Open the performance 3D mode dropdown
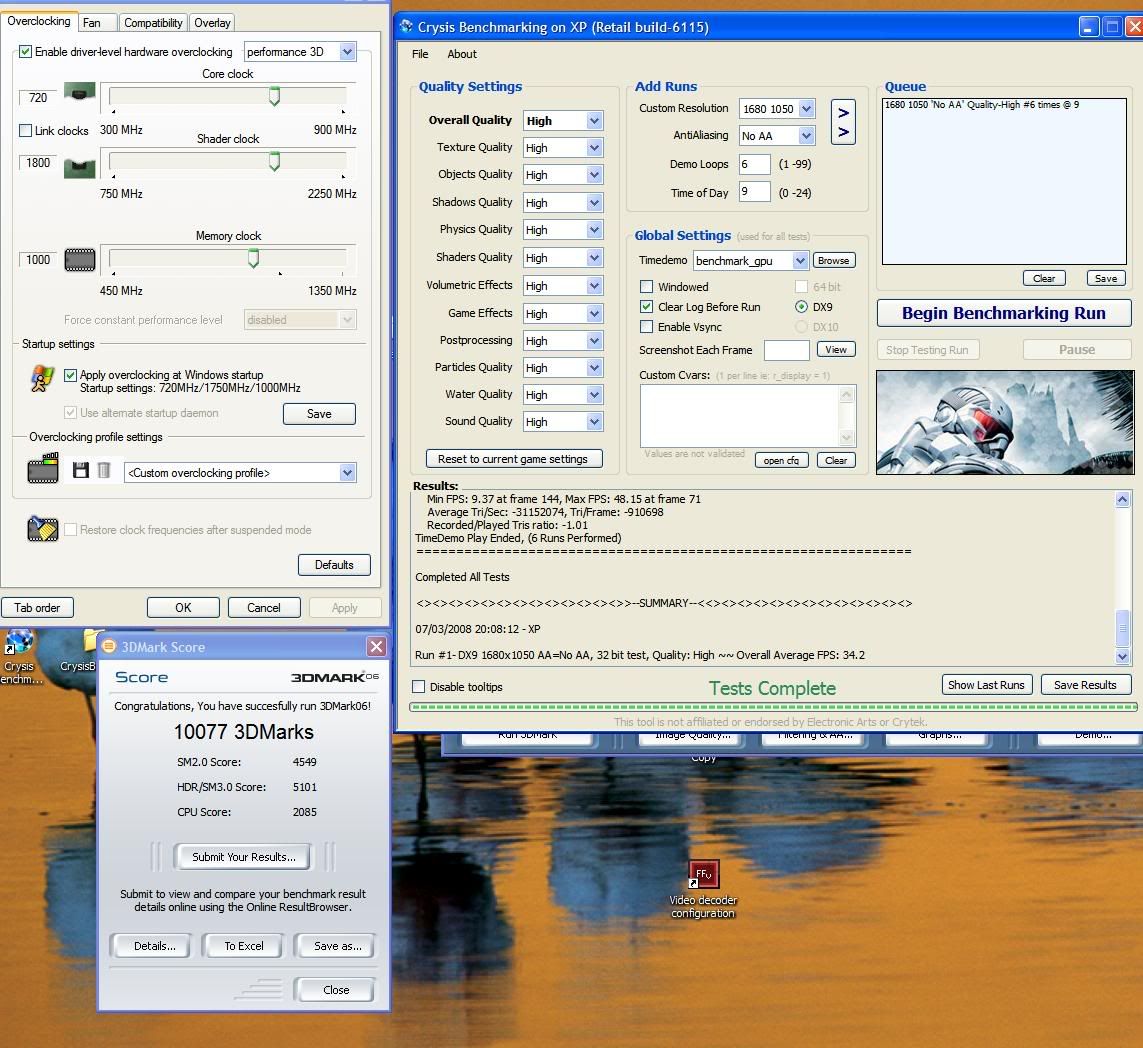 pos(300,52)
